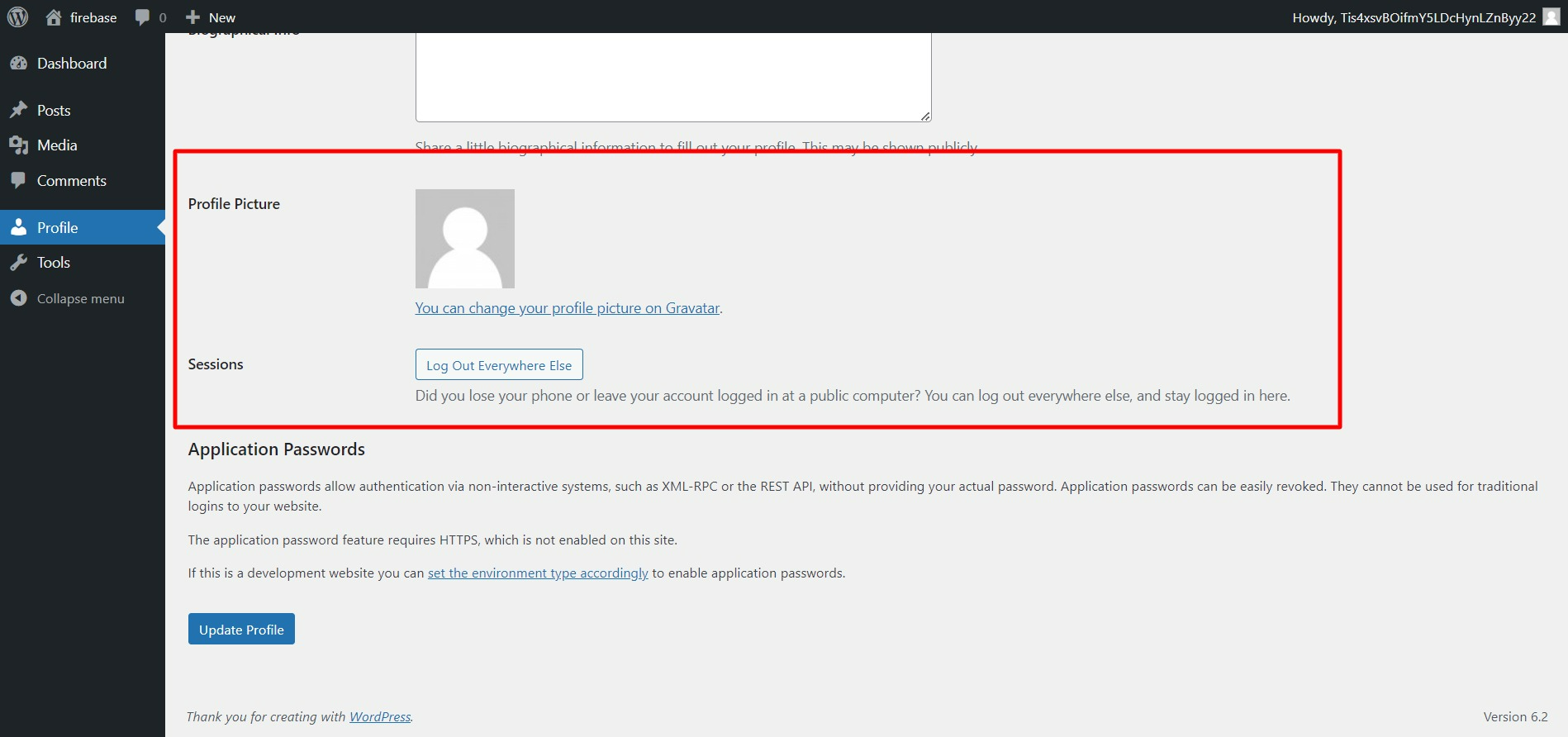
Task: Click the WordPress logo icon
Action: coord(17,17)
